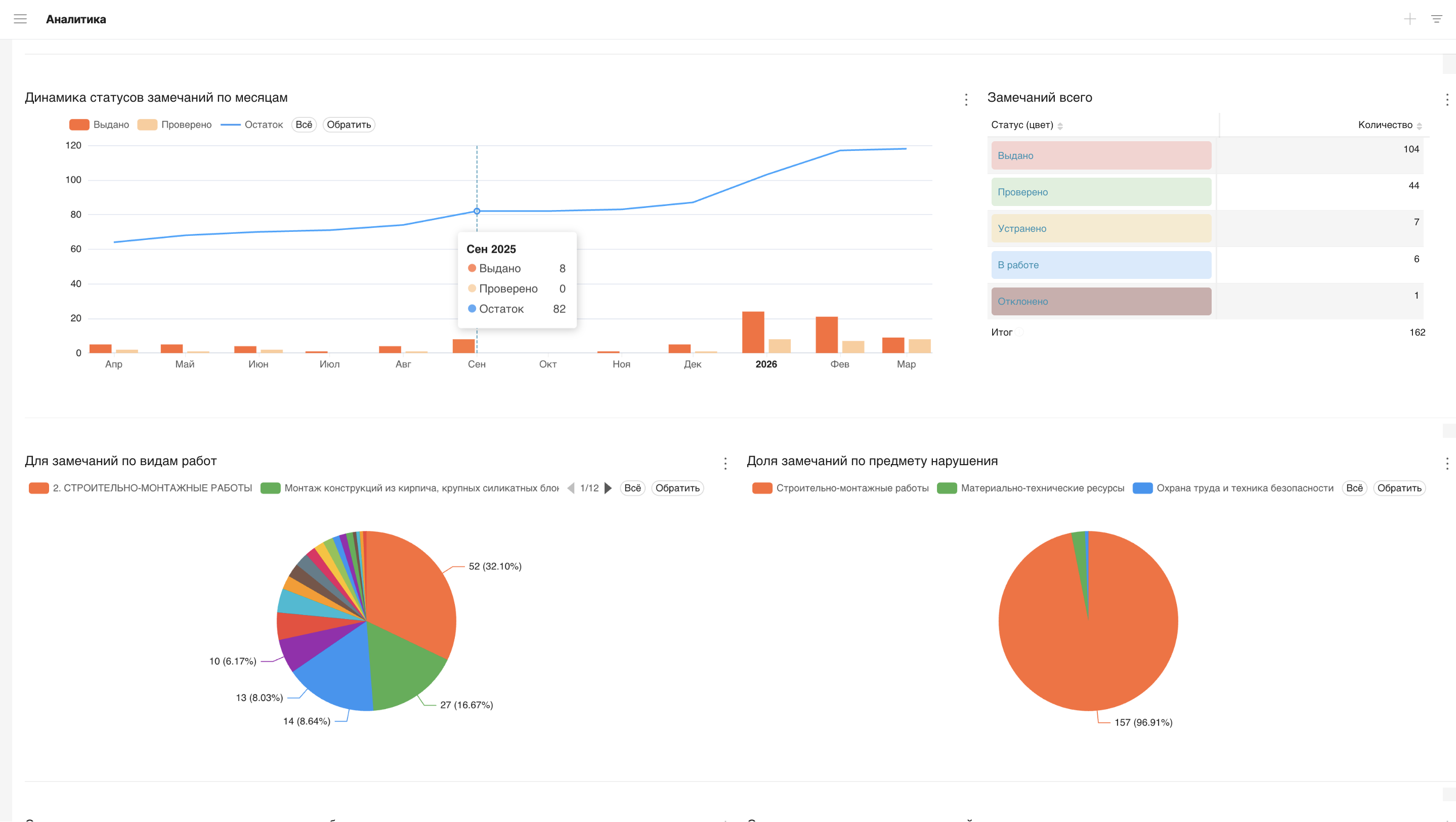Image resolution: width=1456 pixels, height=822 pixels.
Task: Go to previous legend page arrow
Action: (x=571, y=488)
